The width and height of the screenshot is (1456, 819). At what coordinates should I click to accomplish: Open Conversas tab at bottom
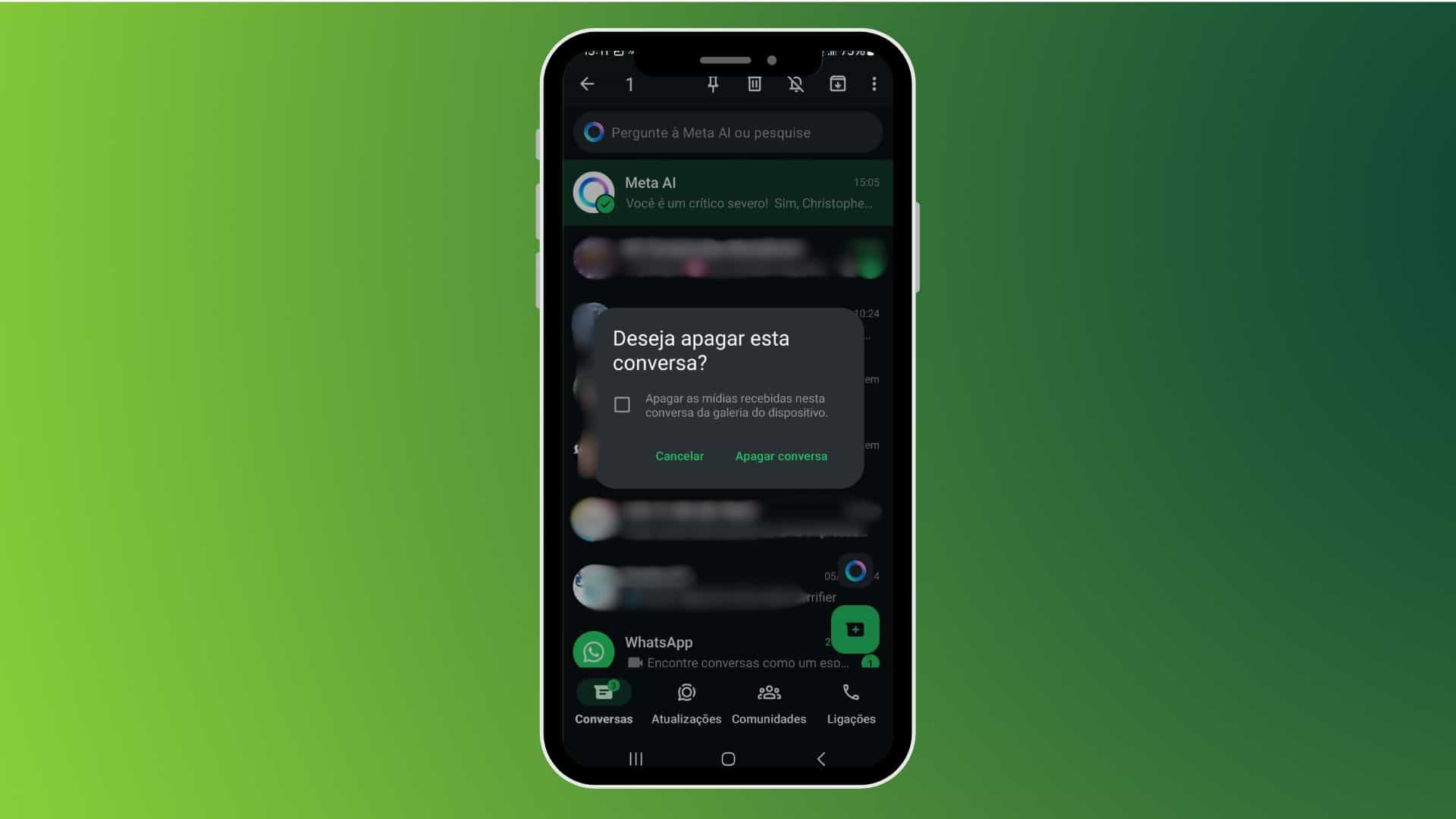click(604, 702)
